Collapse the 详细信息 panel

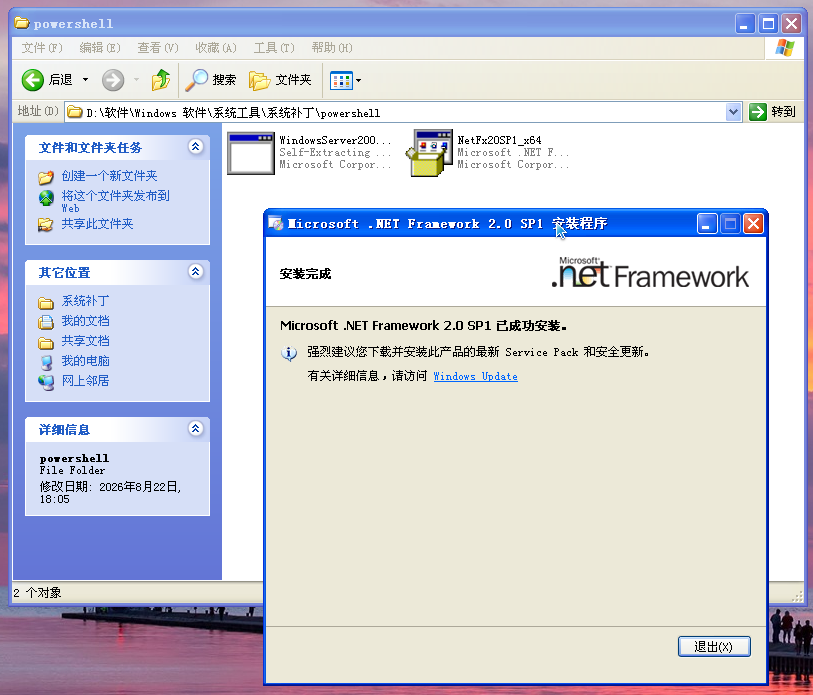pyautogui.click(x=195, y=429)
